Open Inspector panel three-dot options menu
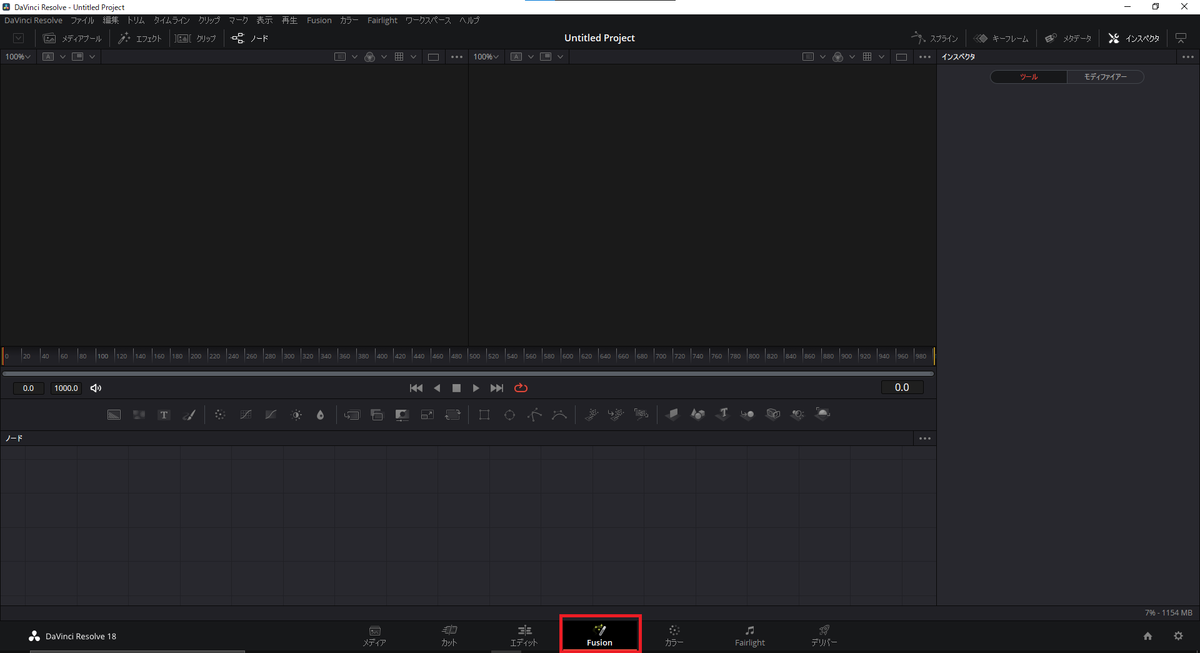 click(x=1187, y=57)
